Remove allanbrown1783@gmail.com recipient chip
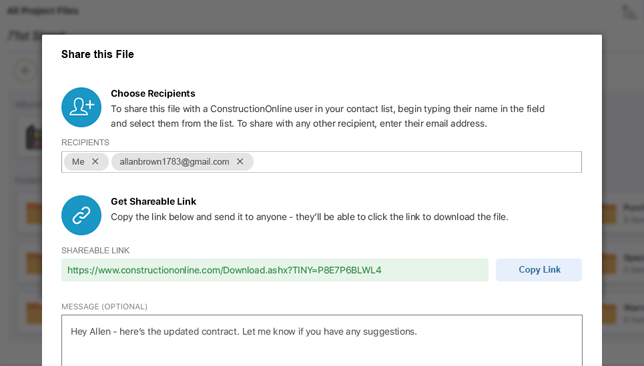The width and height of the screenshot is (644, 366). [x=240, y=161]
